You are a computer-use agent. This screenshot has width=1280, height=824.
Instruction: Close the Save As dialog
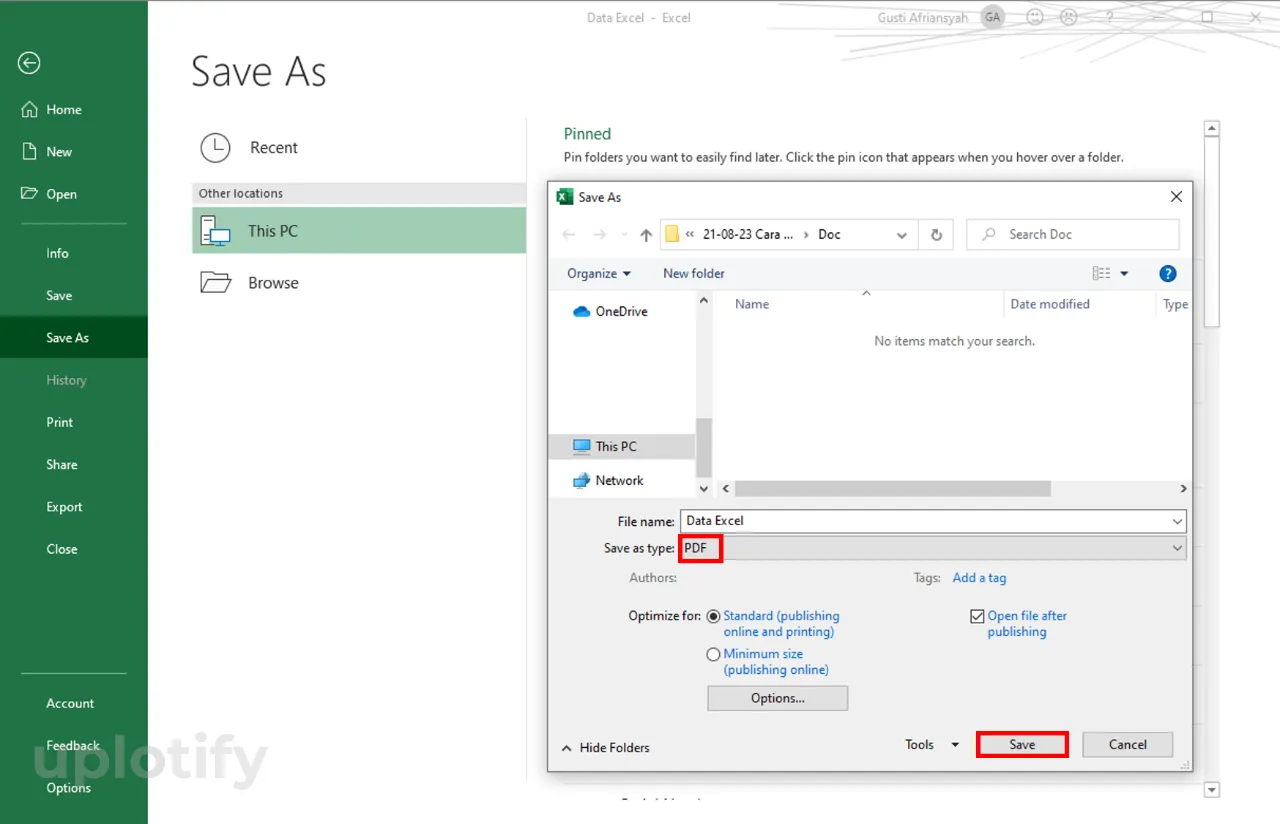point(1176,197)
